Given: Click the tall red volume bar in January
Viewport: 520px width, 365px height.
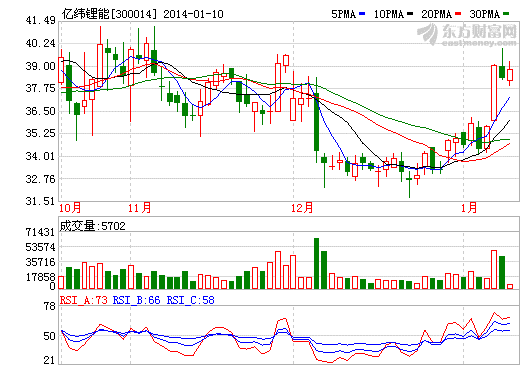Looking at the screenshot, I should (x=494, y=269).
